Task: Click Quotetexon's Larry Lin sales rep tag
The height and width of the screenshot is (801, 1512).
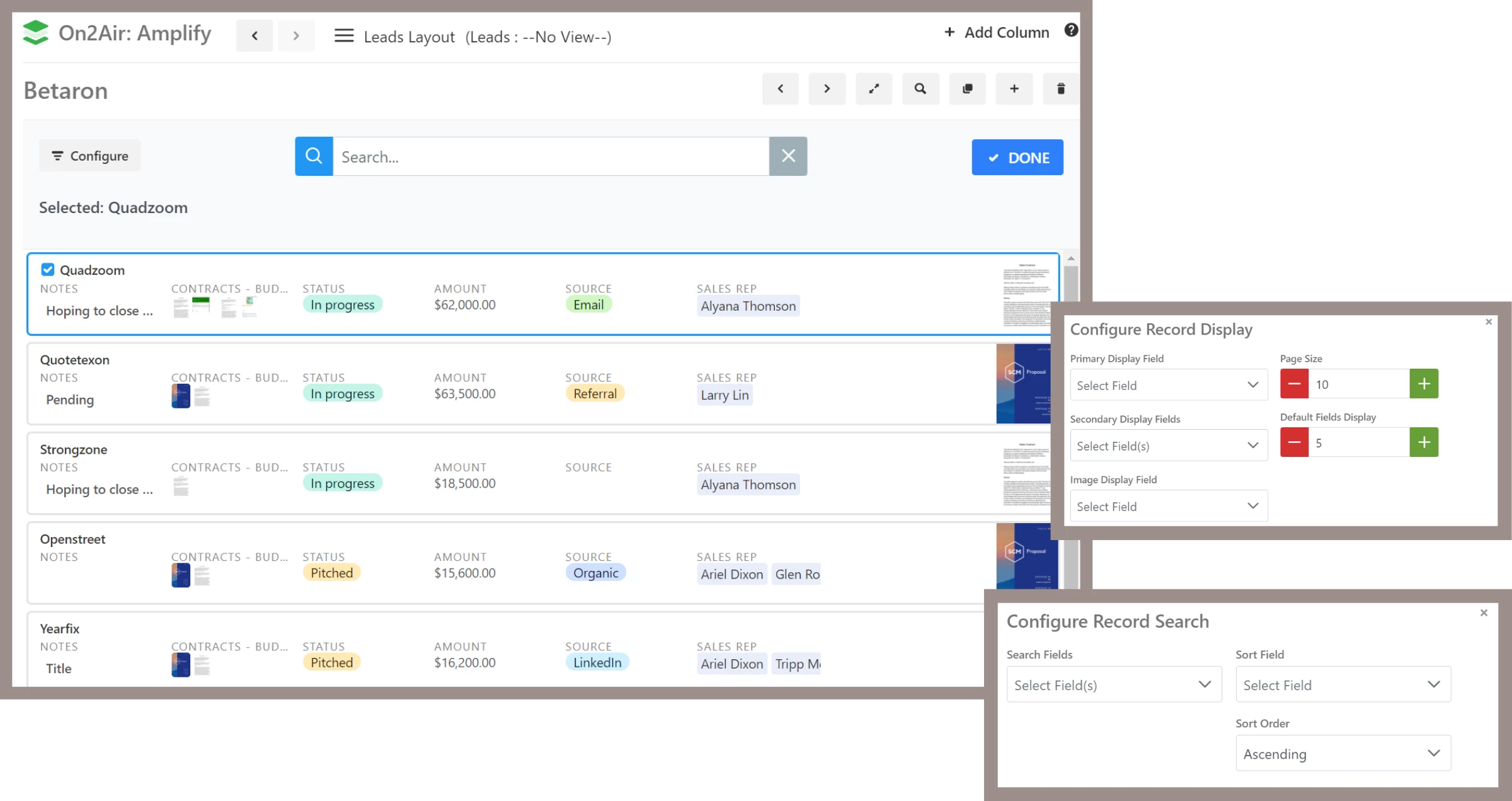Action: click(724, 395)
